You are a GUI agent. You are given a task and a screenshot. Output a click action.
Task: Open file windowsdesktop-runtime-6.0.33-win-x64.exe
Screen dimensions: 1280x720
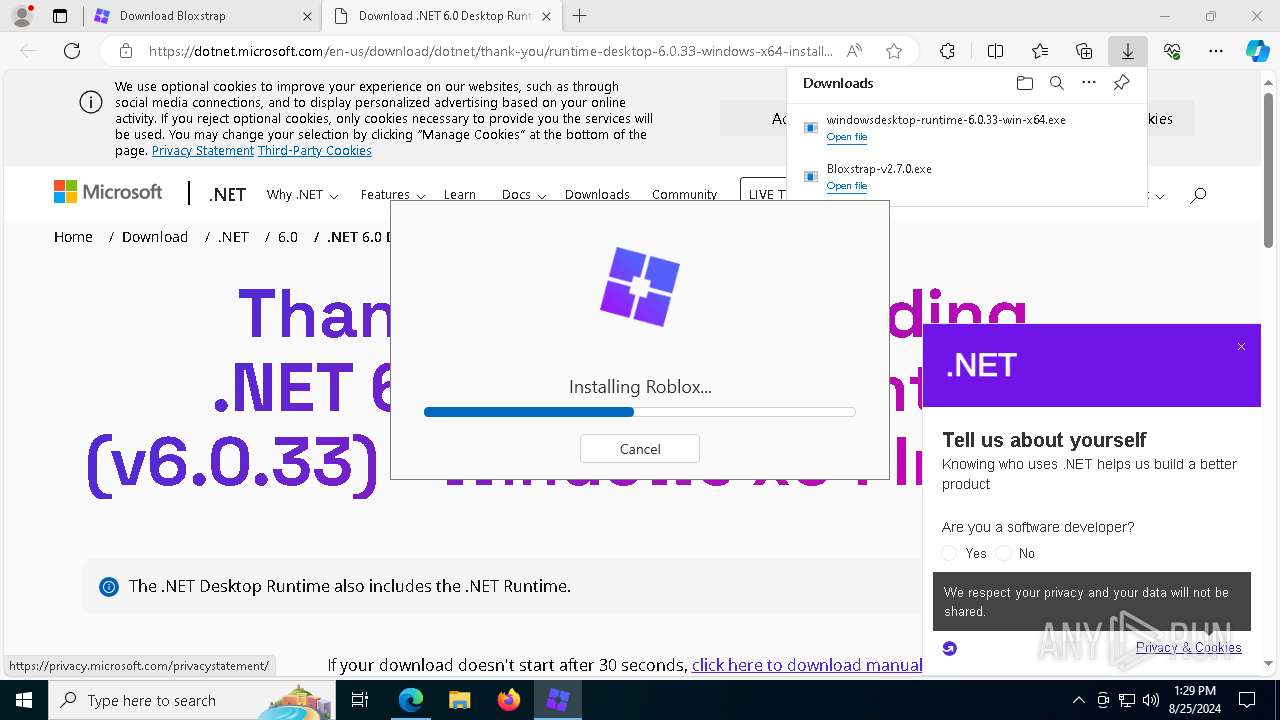[x=847, y=137]
